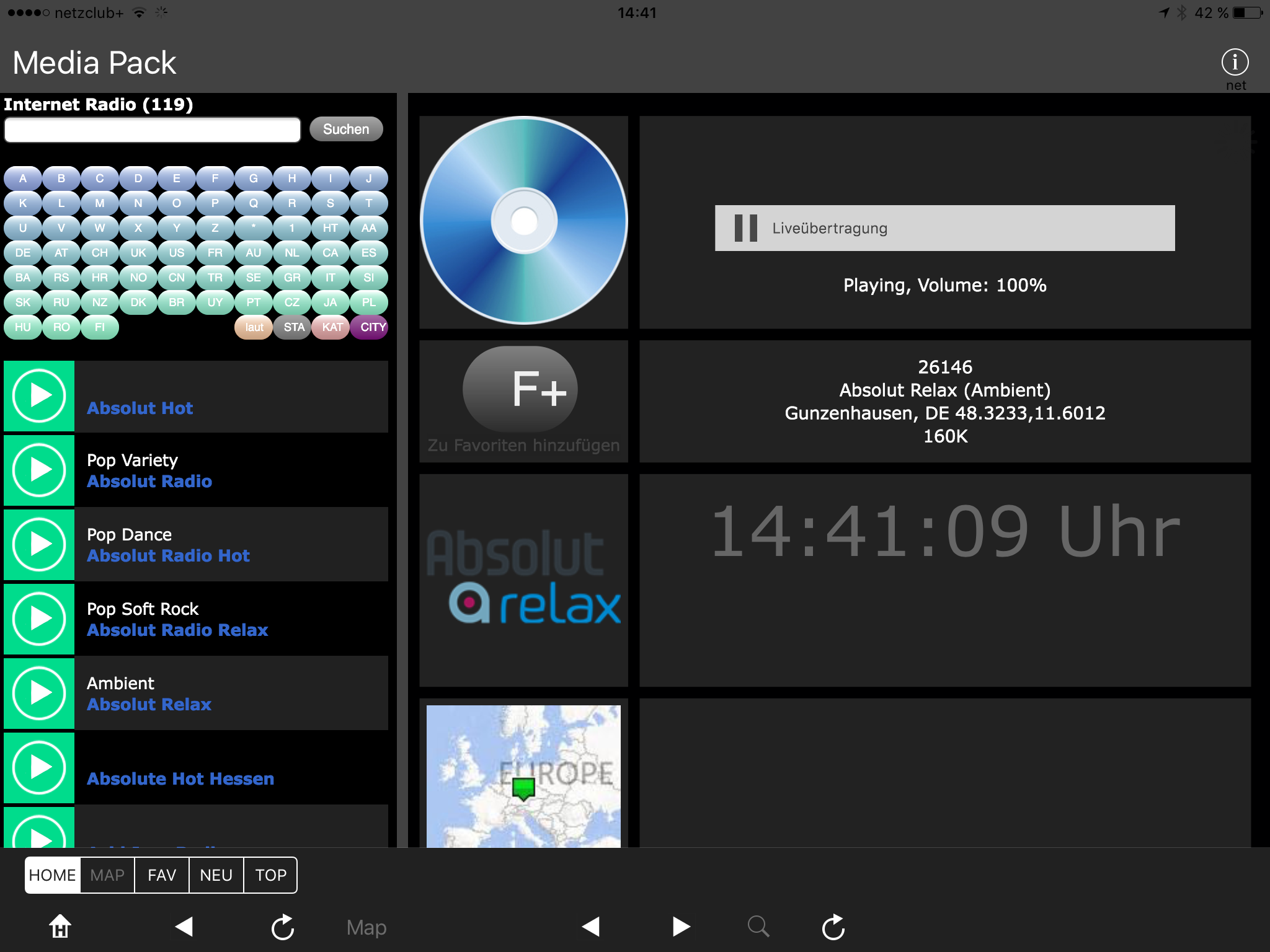
Task: Play the Absolut Radio Relax station
Action: [x=39, y=619]
